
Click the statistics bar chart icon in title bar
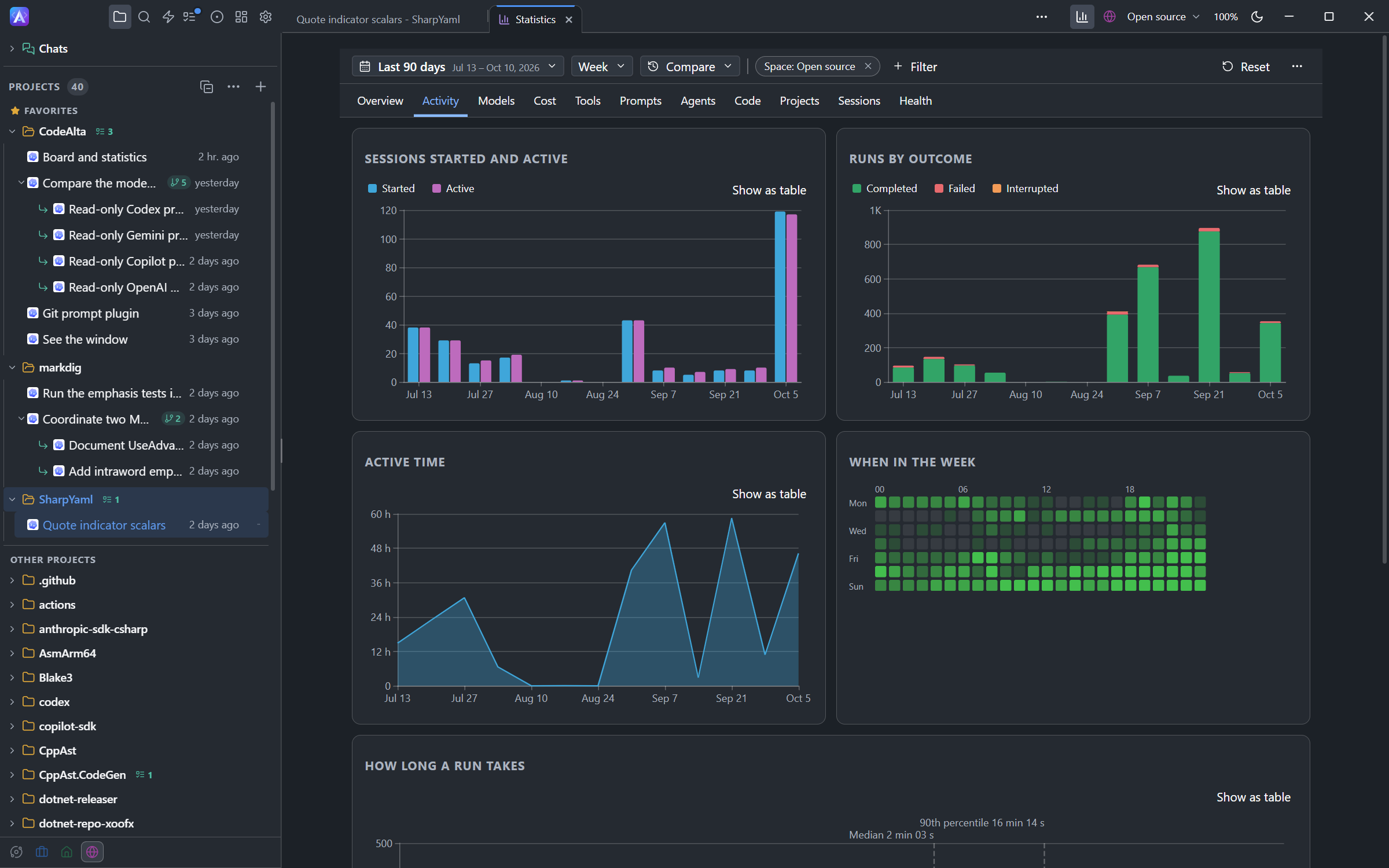click(1082, 17)
